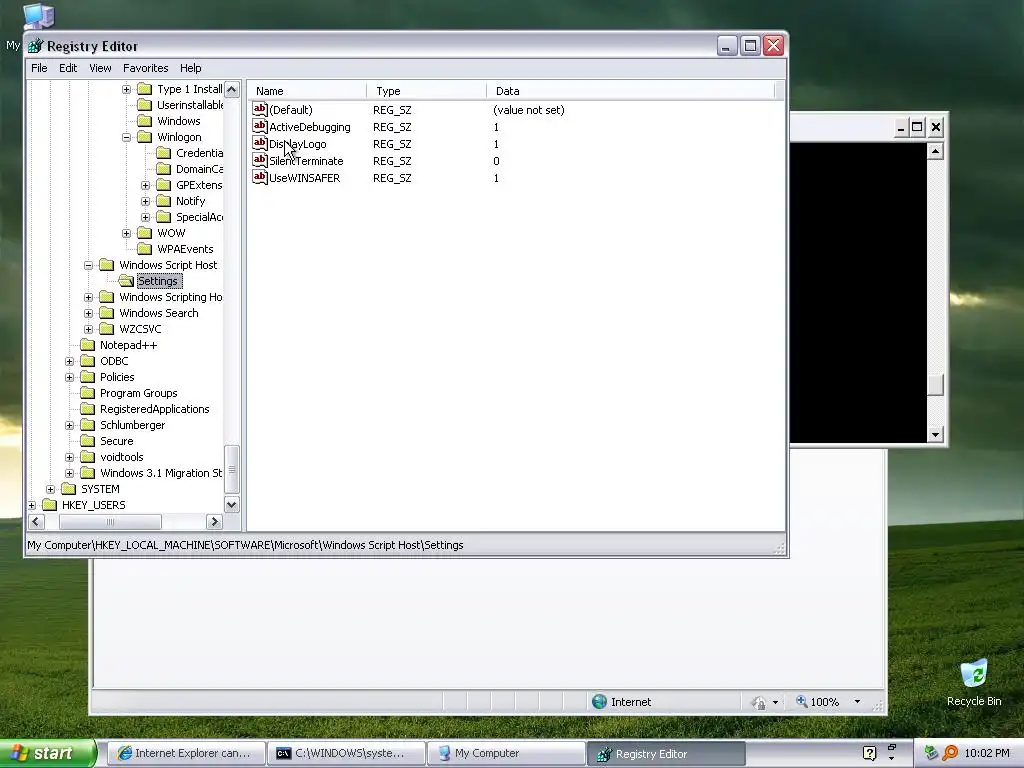
Task: Click the Windows Script Host folder icon
Action: (x=106, y=264)
